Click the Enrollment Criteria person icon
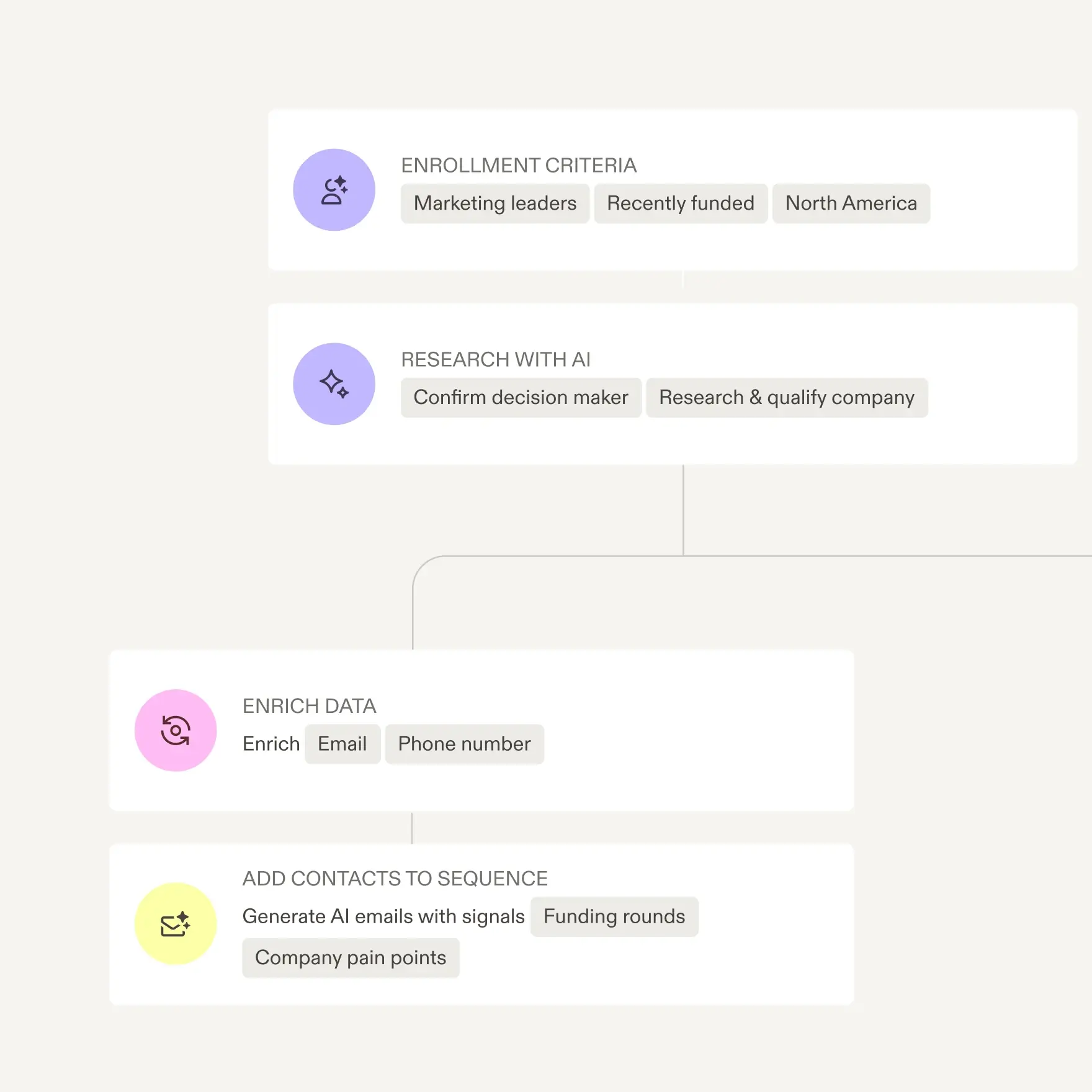The height and width of the screenshot is (1092, 1092). pyautogui.click(x=334, y=189)
